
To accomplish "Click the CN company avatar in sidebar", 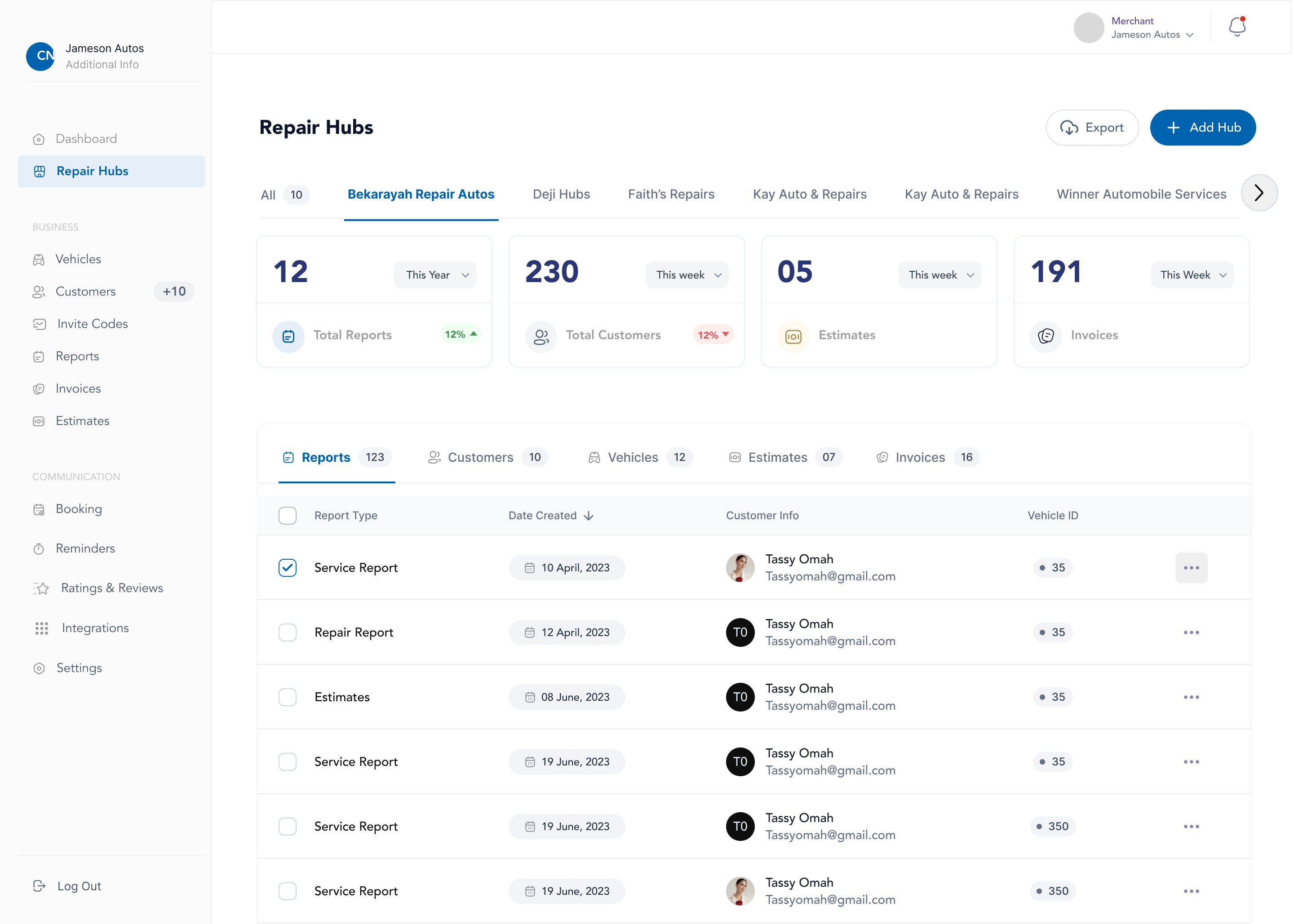I will 40,56.
